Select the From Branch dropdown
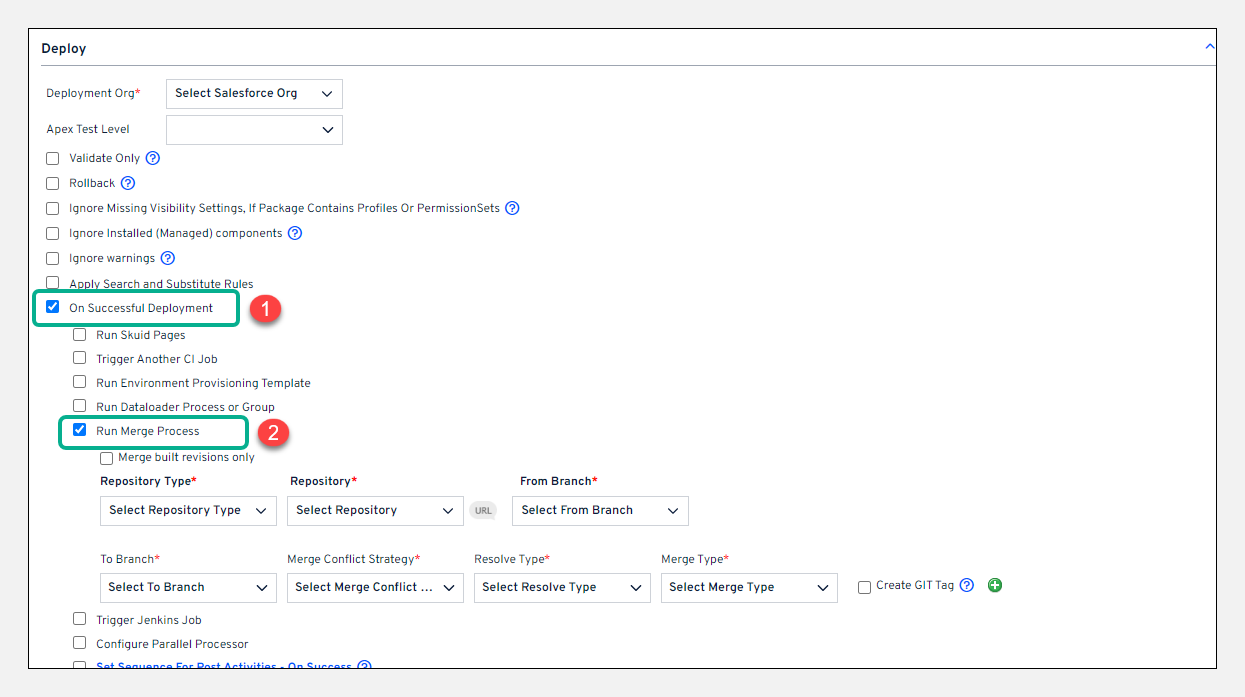The height and width of the screenshot is (697, 1245). coord(600,510)
